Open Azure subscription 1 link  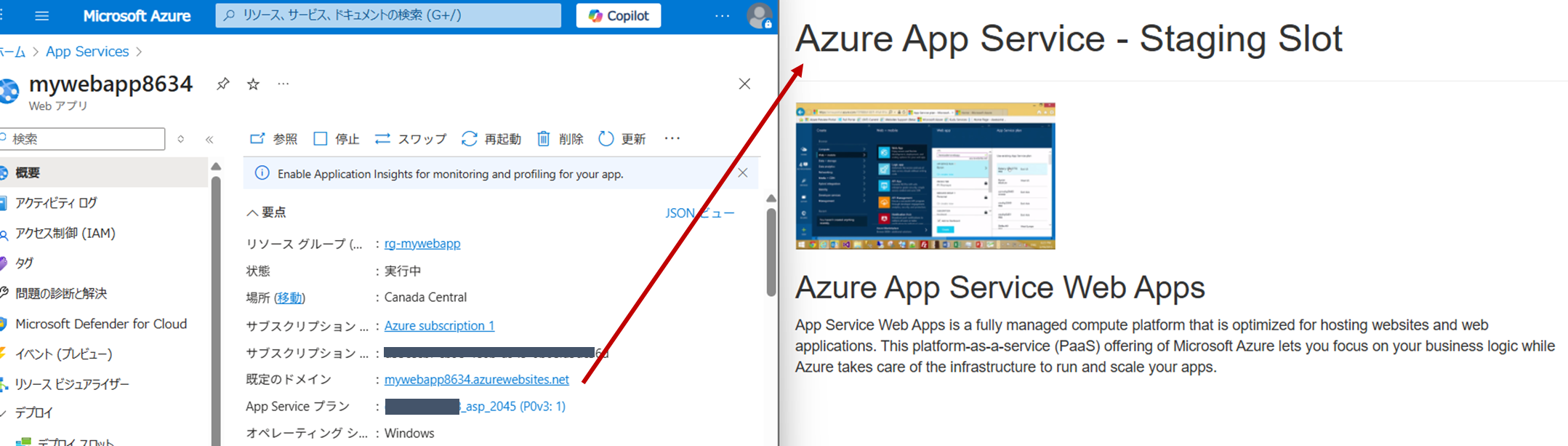tap(439, 325)
